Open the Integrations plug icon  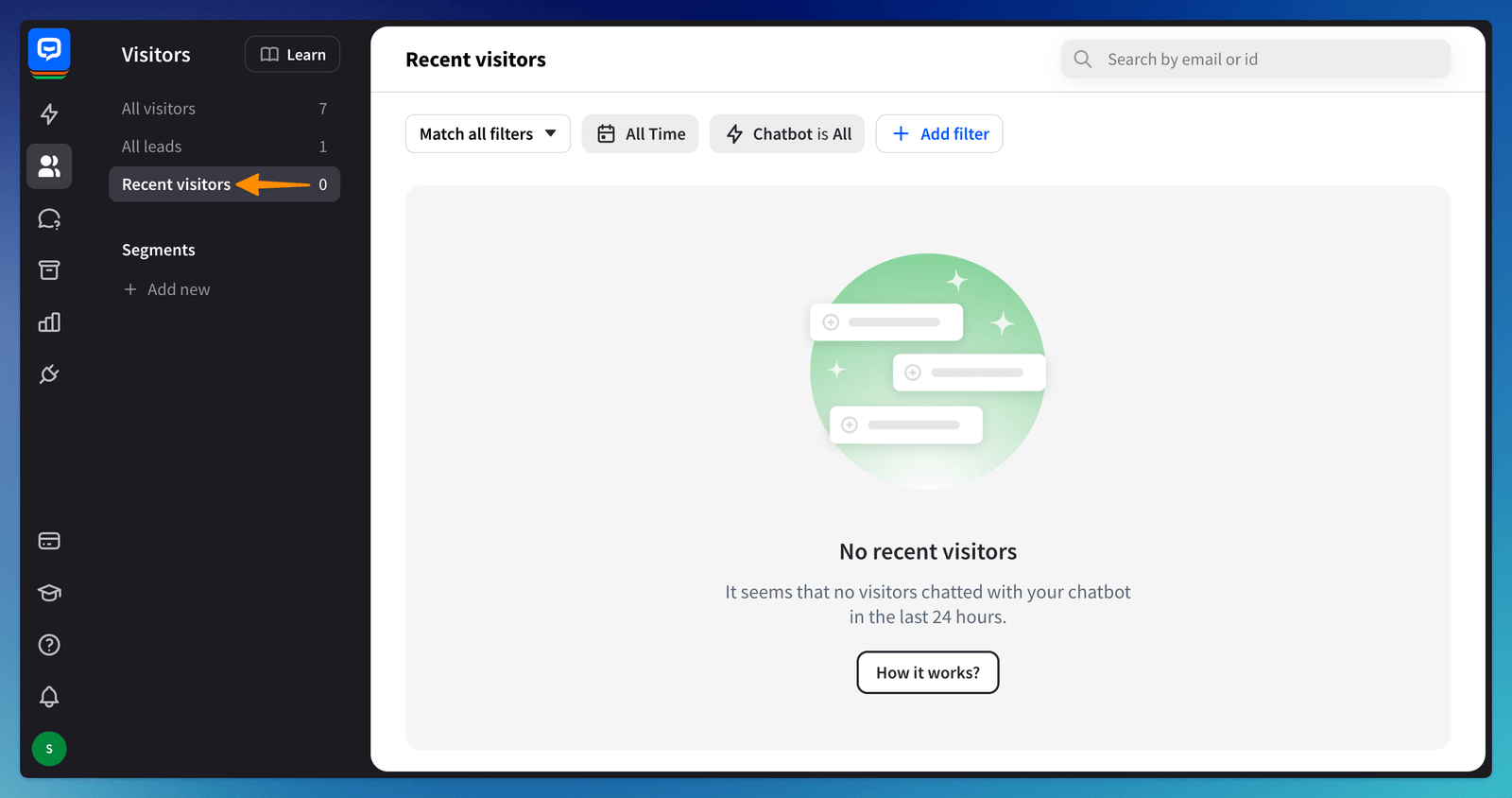[x=49, y=374]
